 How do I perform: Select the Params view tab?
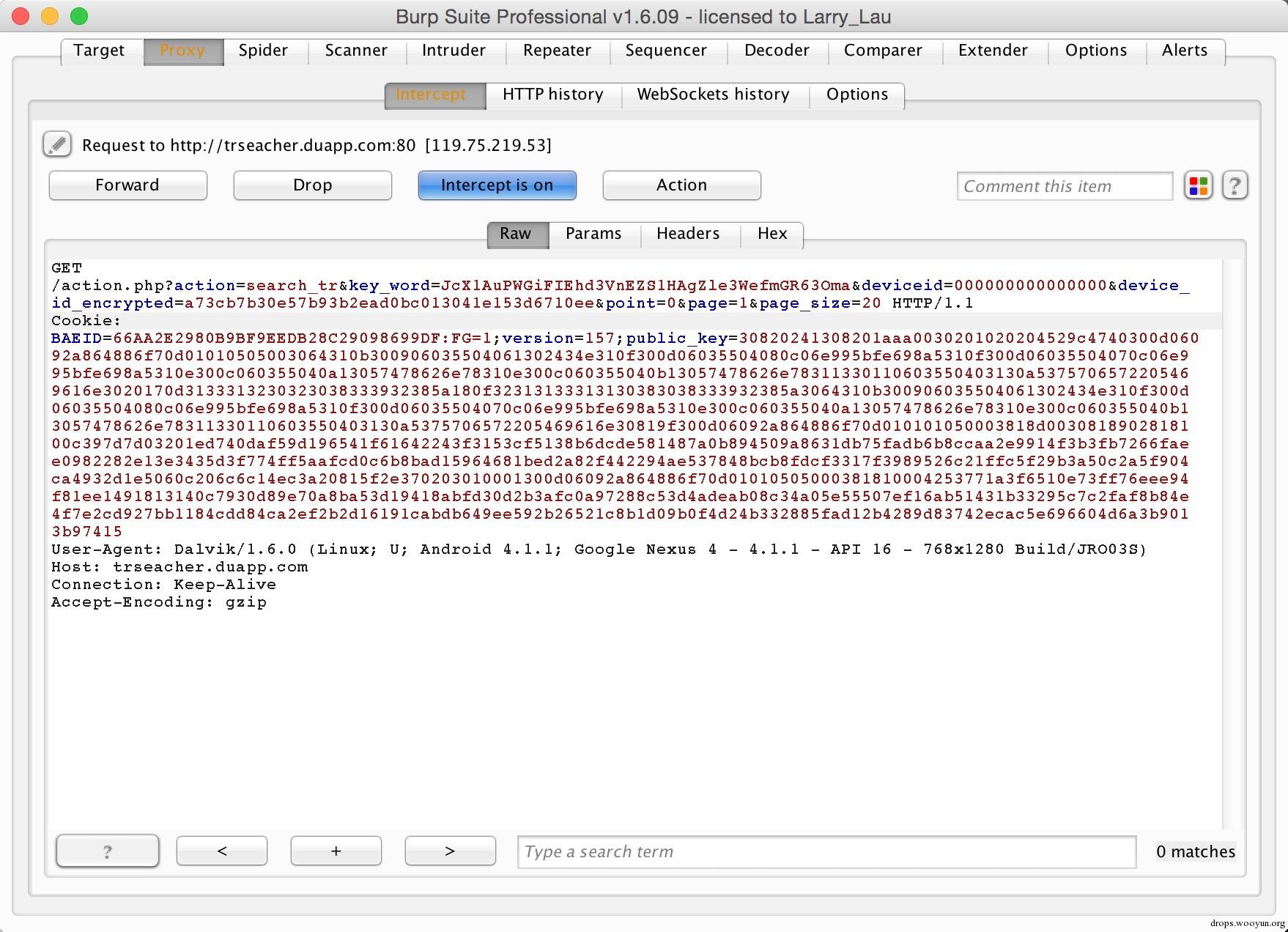point(593,234)
